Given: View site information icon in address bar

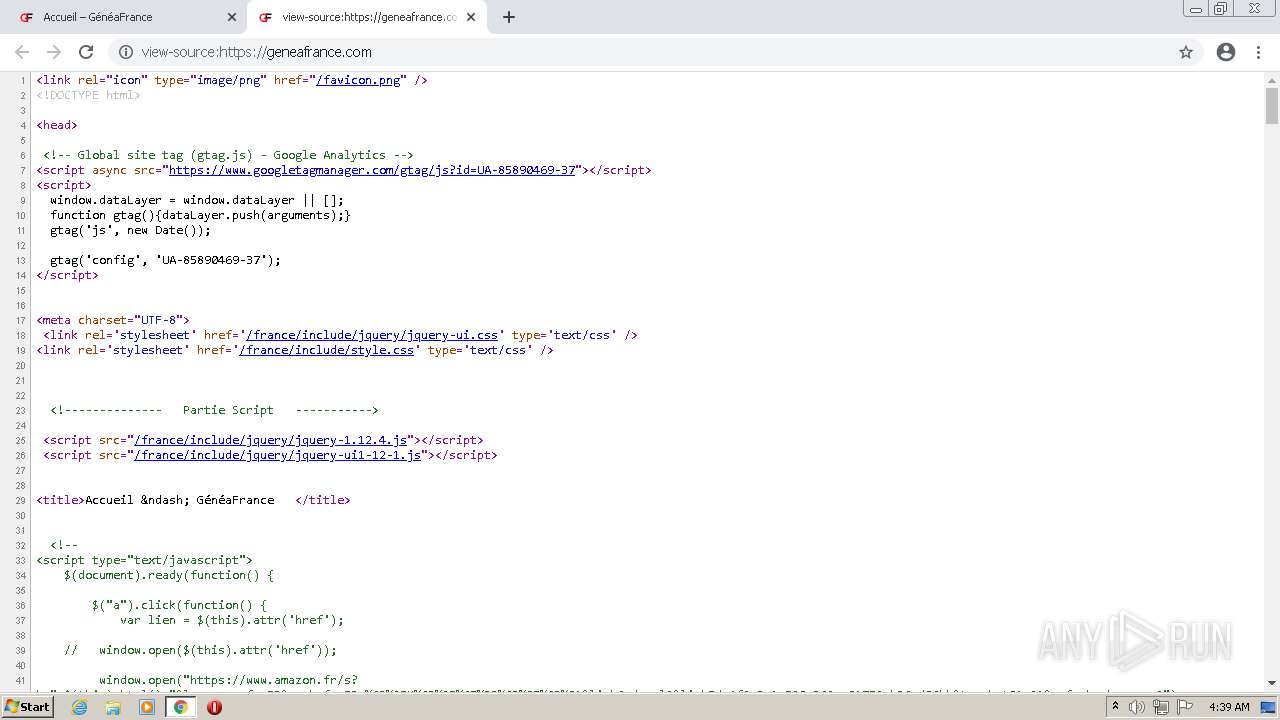Looking at the screenshot, I should point(126,52).
